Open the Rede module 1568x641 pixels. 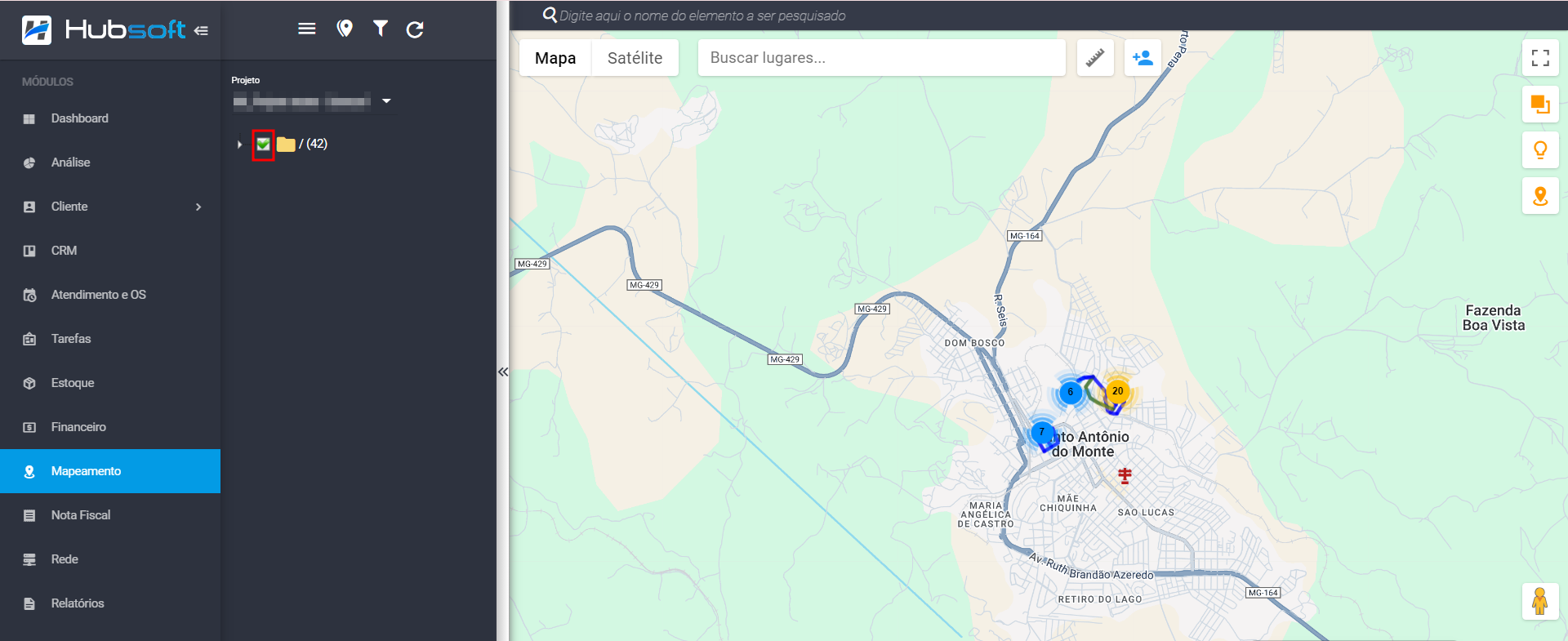(110, 559)
